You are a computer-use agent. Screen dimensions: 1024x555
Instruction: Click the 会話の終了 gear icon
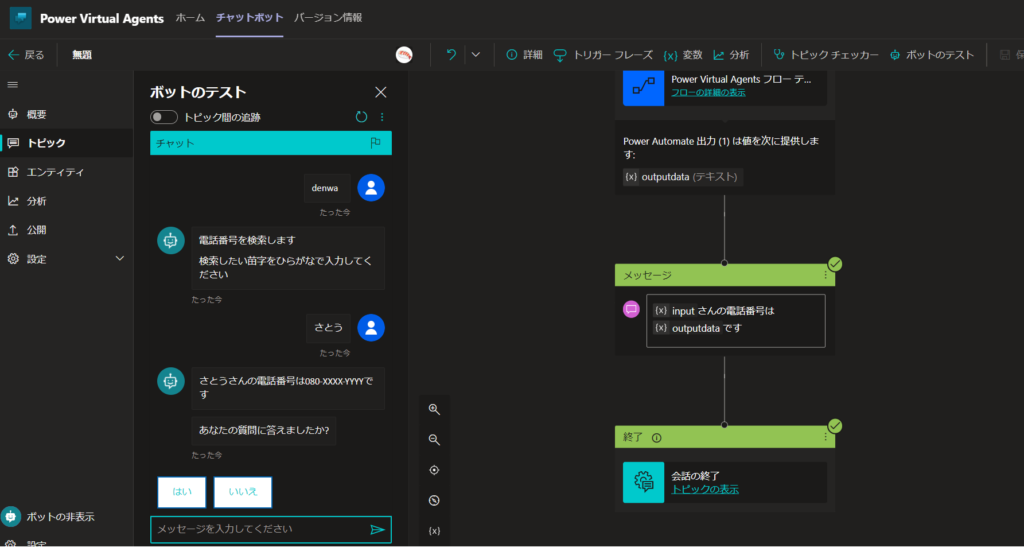click(x=643, y=483)
